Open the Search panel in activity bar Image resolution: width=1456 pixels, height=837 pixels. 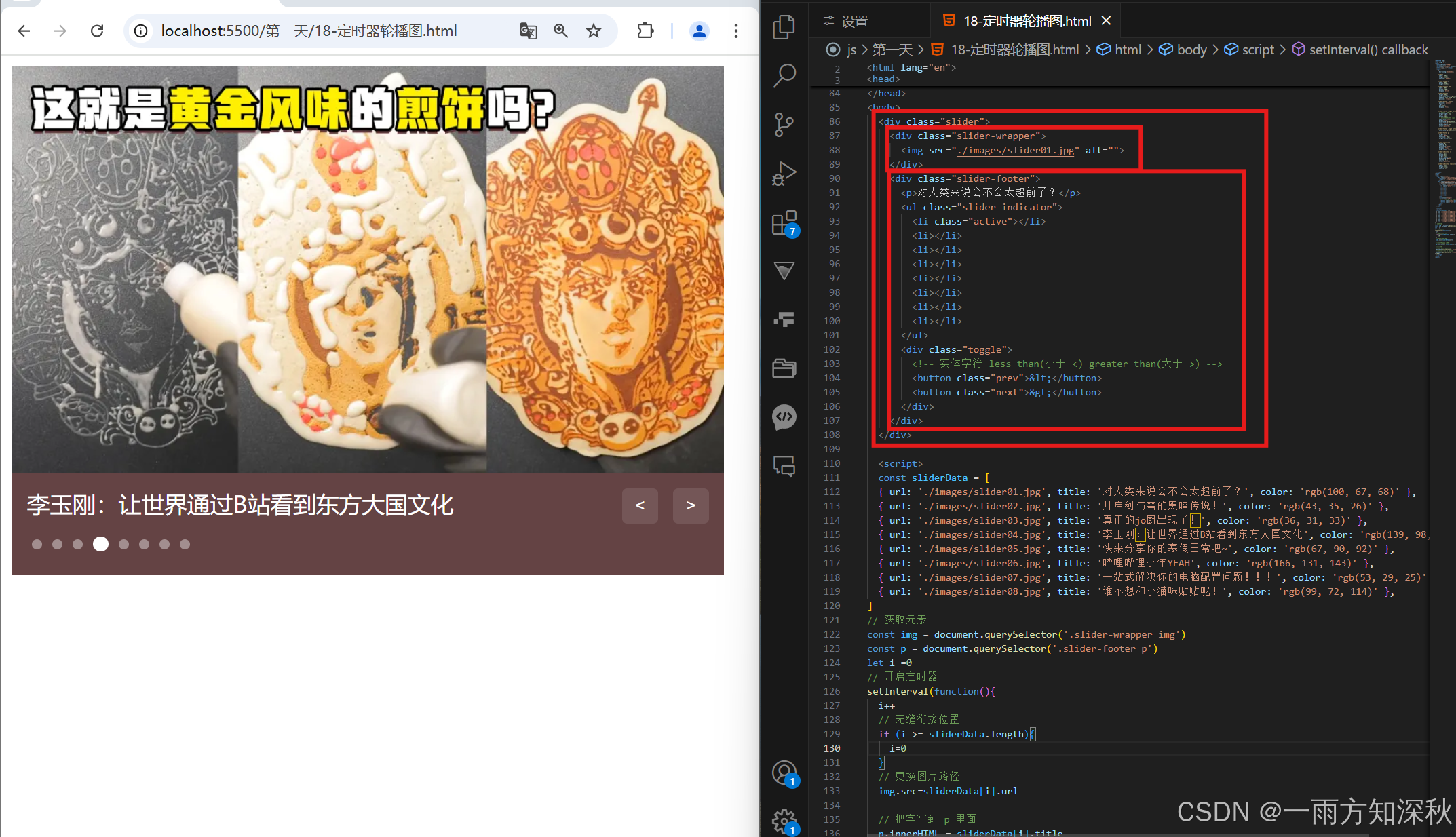[x=784, y=75]
